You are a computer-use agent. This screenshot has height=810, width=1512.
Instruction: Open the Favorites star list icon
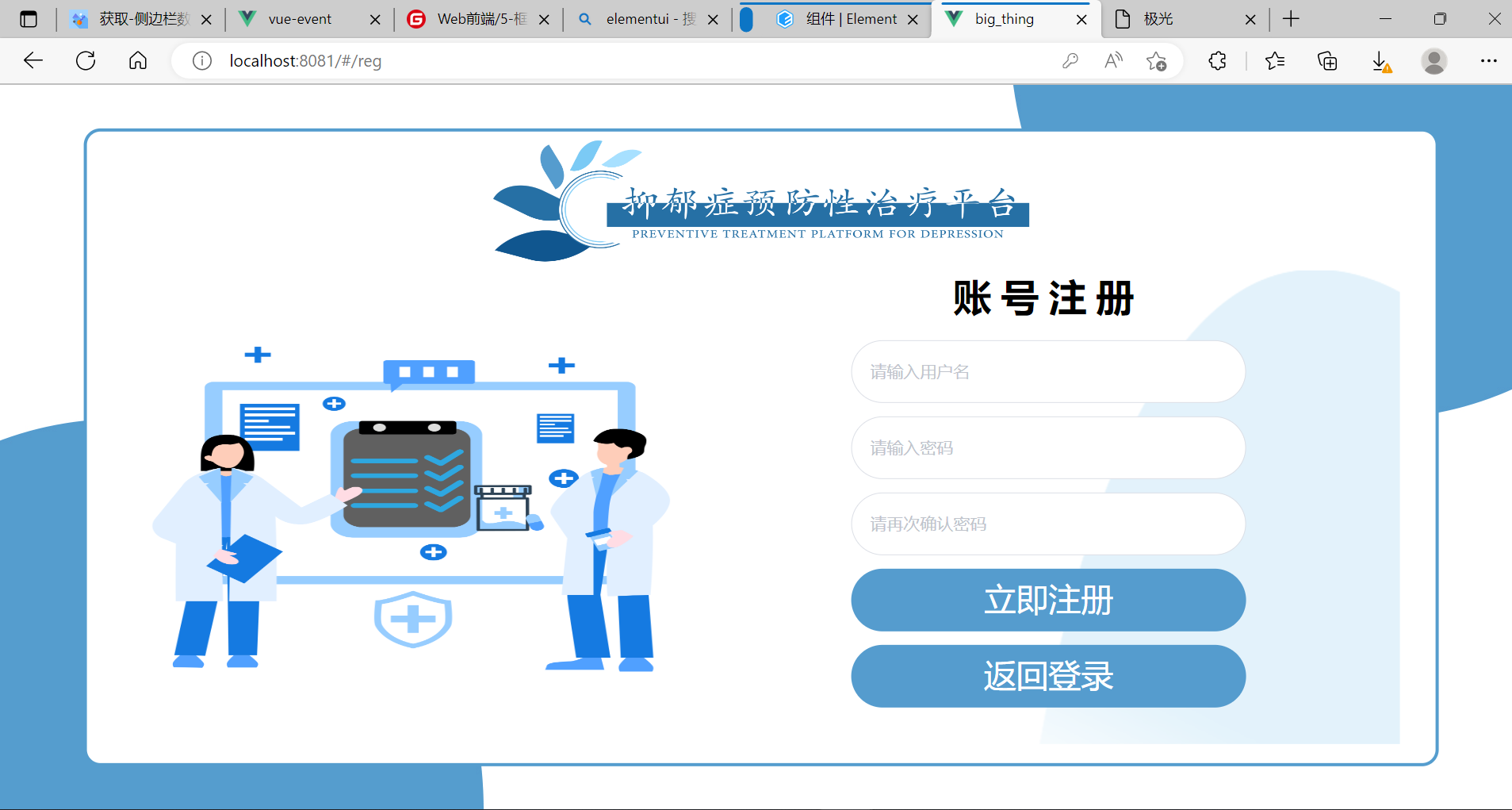tap(1276, 60)
